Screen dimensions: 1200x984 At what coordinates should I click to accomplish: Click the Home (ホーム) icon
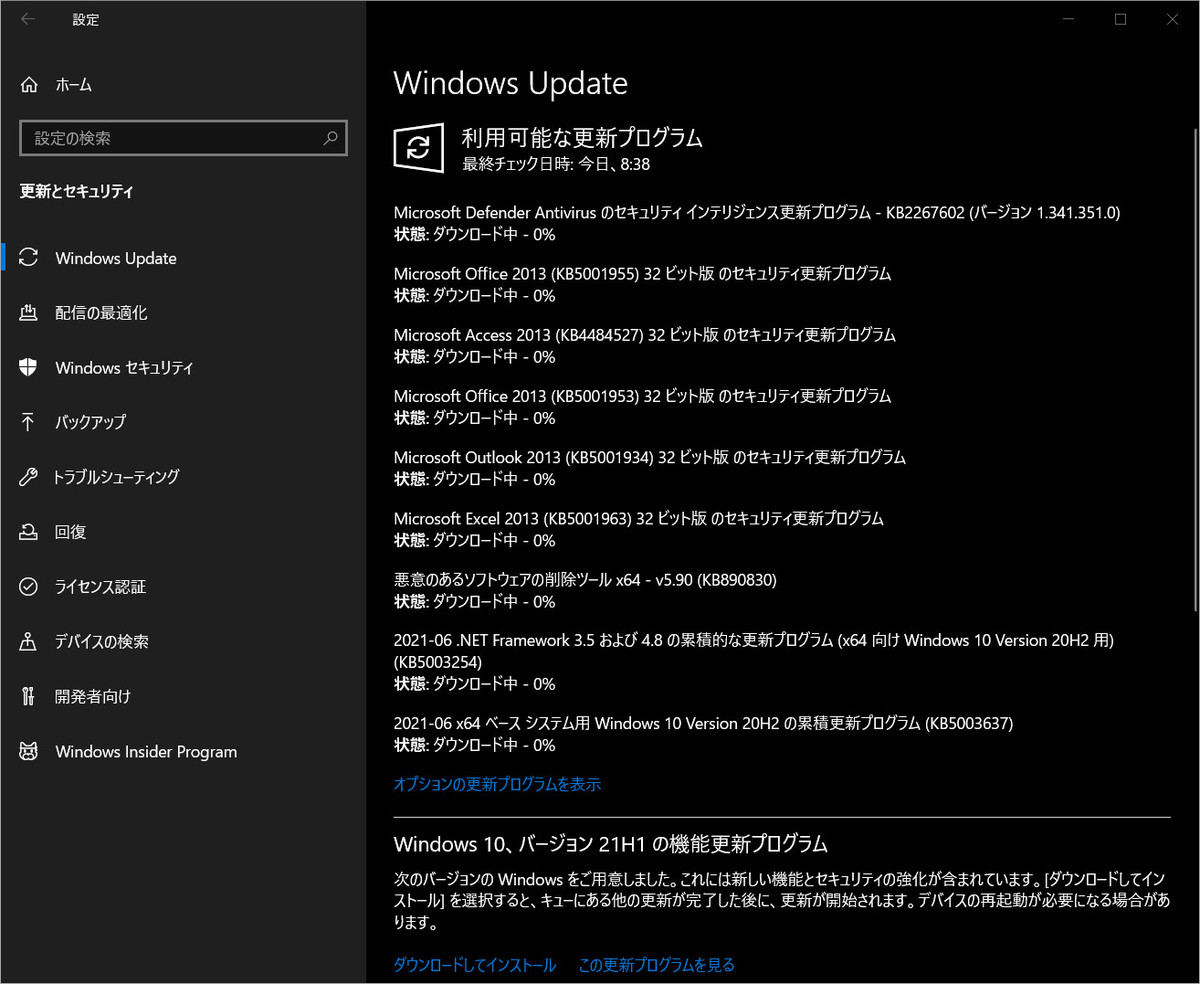coord(30,85)
